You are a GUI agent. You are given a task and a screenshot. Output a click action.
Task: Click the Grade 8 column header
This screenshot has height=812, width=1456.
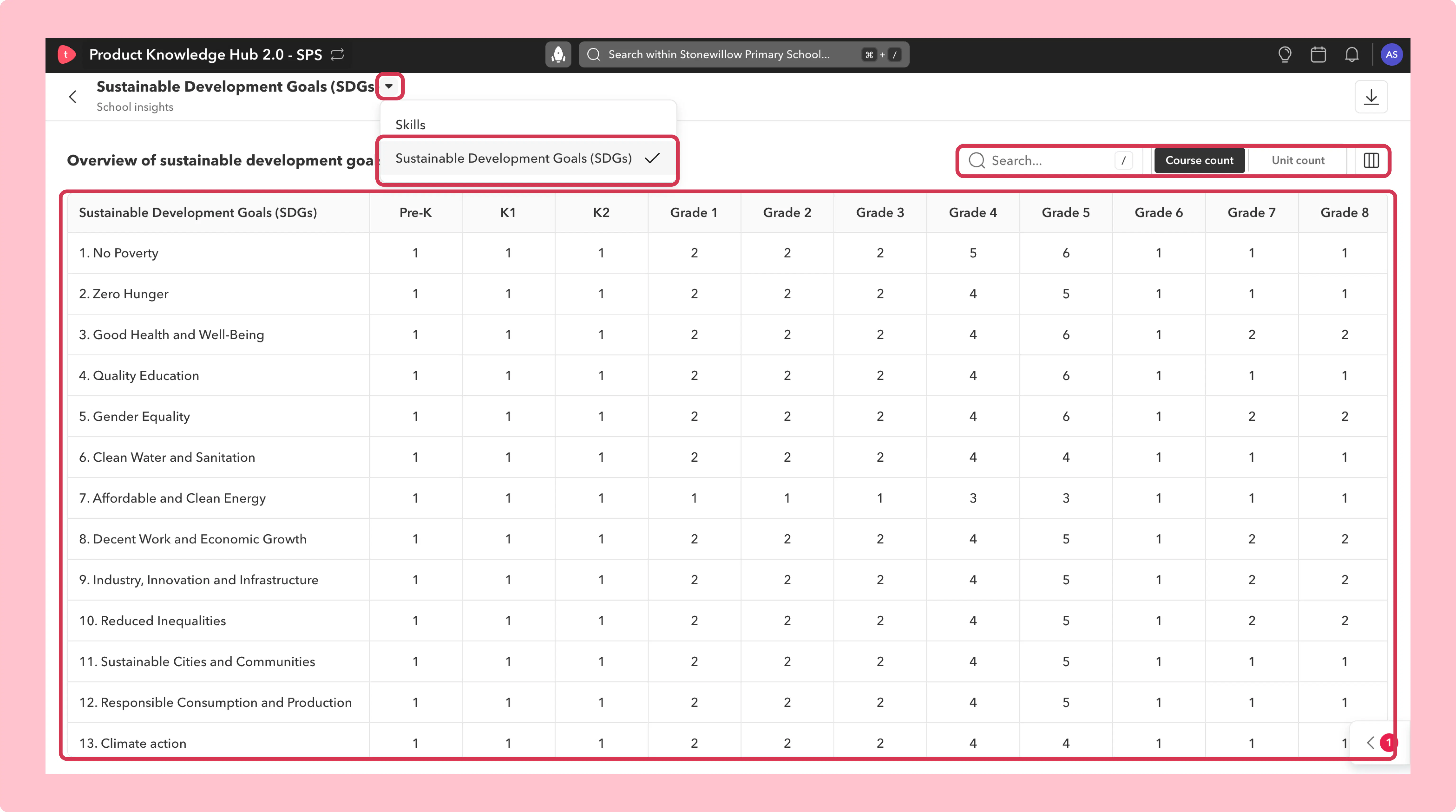point(1345,212)
